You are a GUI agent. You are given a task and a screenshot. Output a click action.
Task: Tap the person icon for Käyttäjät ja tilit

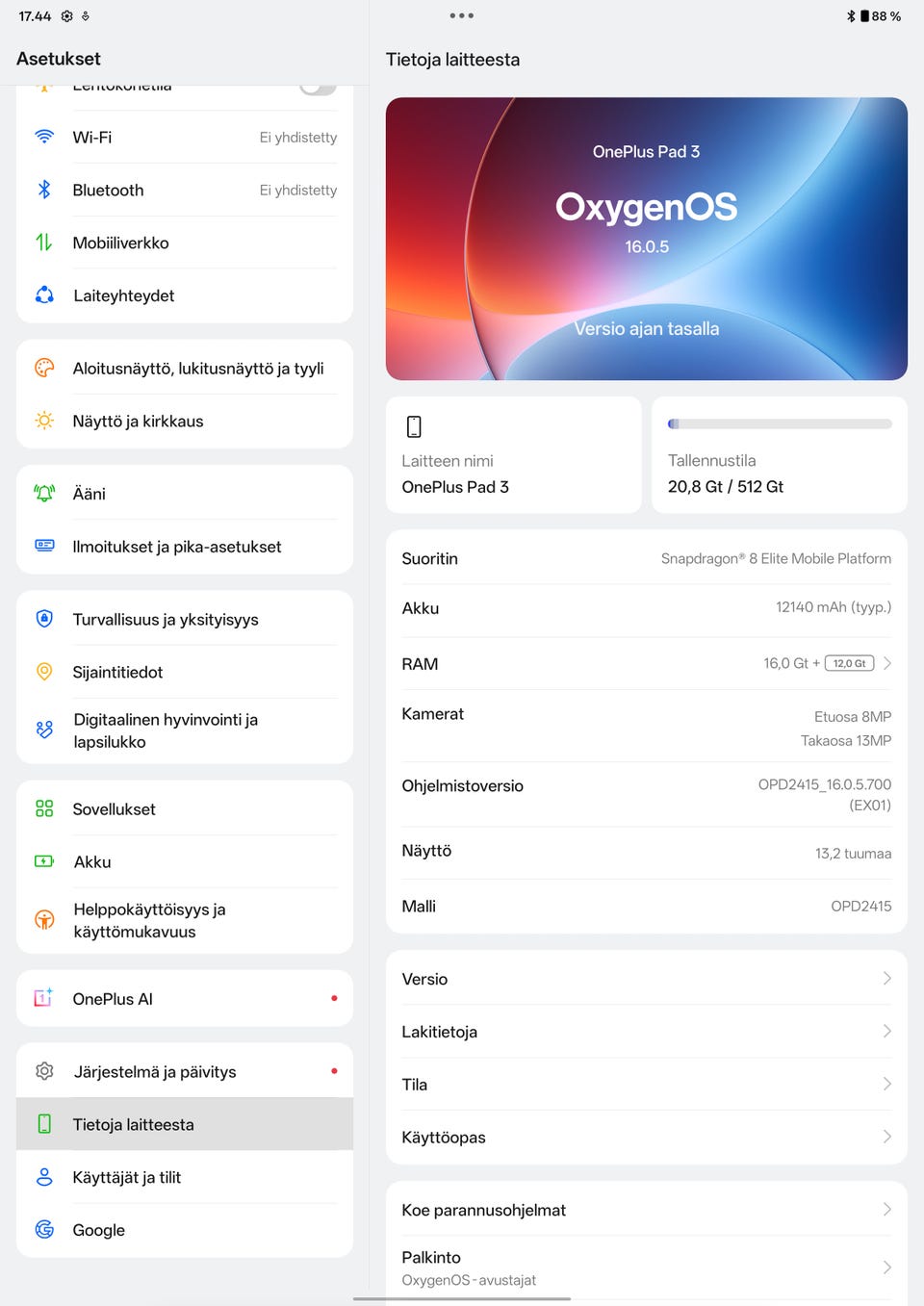pyautogui.click(x=44, y=1177)
